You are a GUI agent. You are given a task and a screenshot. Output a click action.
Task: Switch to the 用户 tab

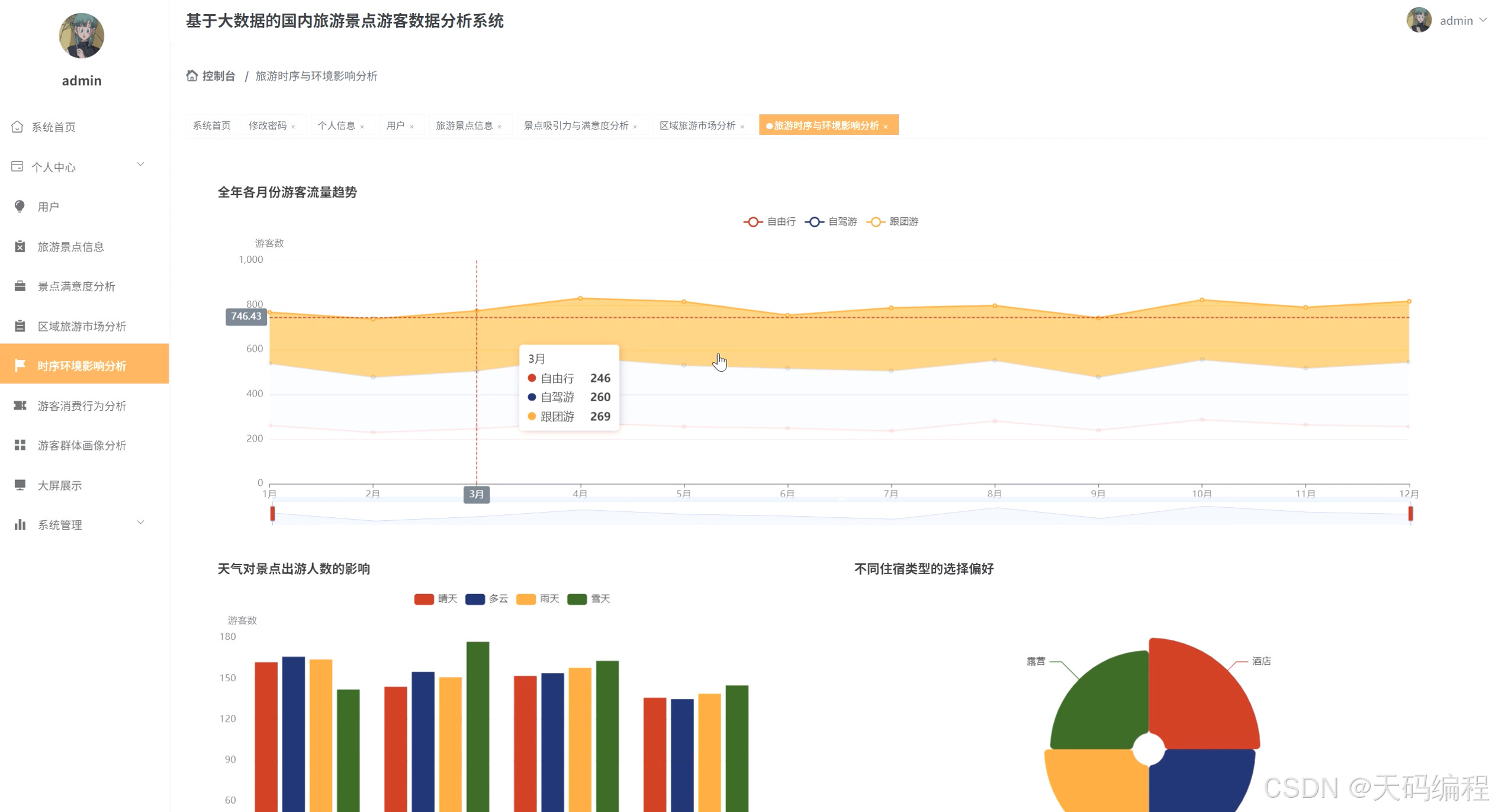coord(395,125)
